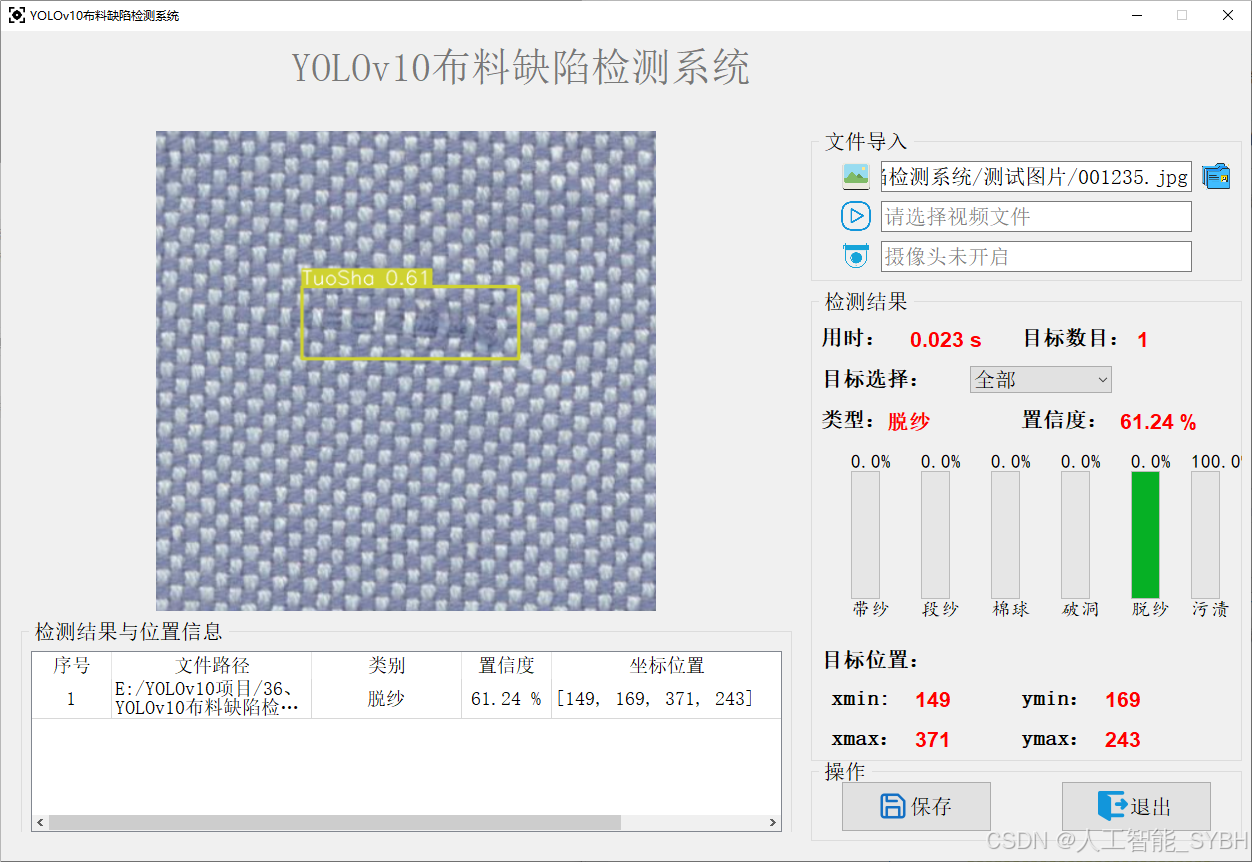
Task: Click the TuoSha 0.61 detection label
Action: [366, 279]
